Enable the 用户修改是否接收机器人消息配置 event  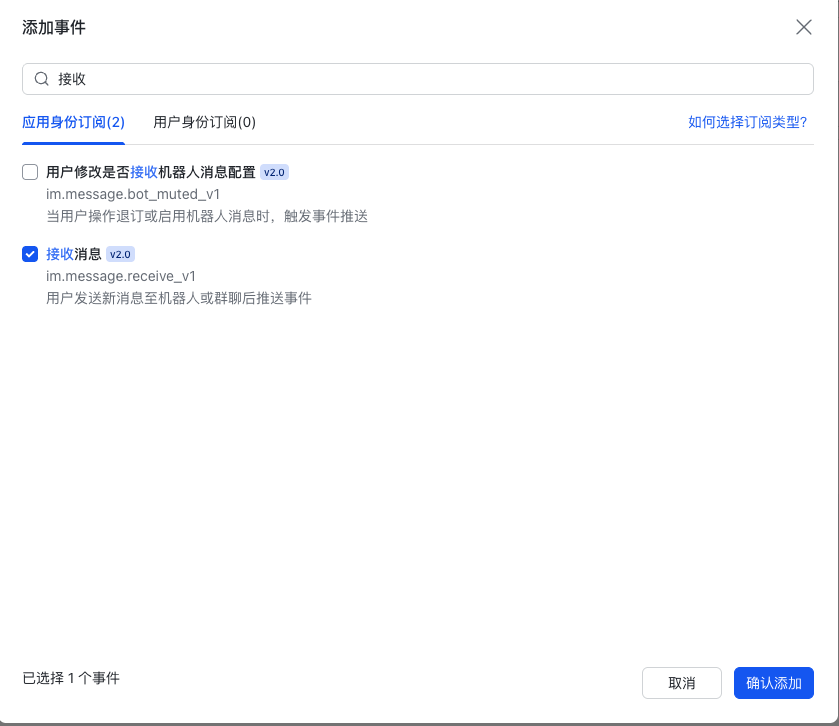[29, 171]
